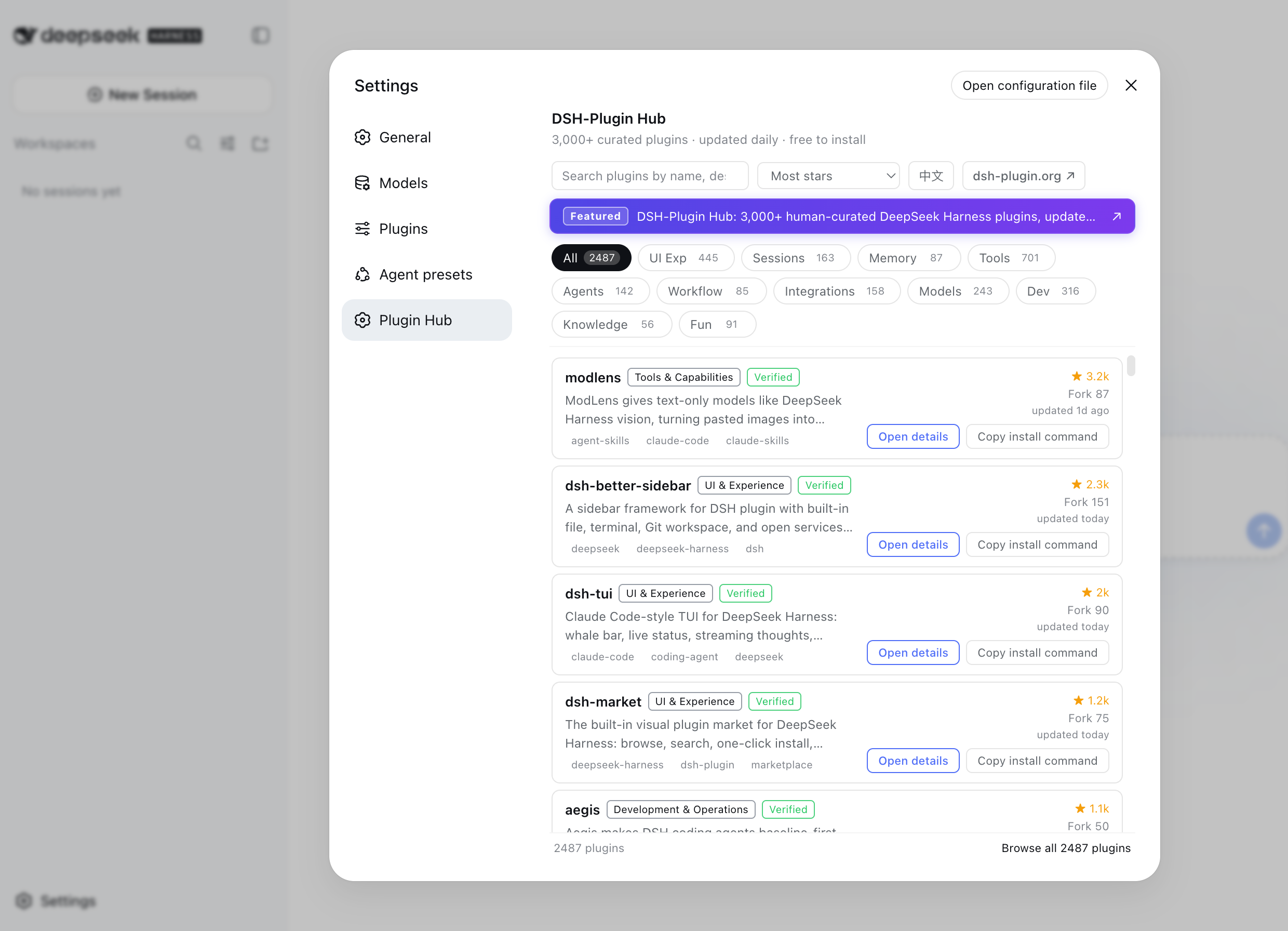Click the arrow icon on Featured banner
The image size is (1288, 931).
[1117, 216]
